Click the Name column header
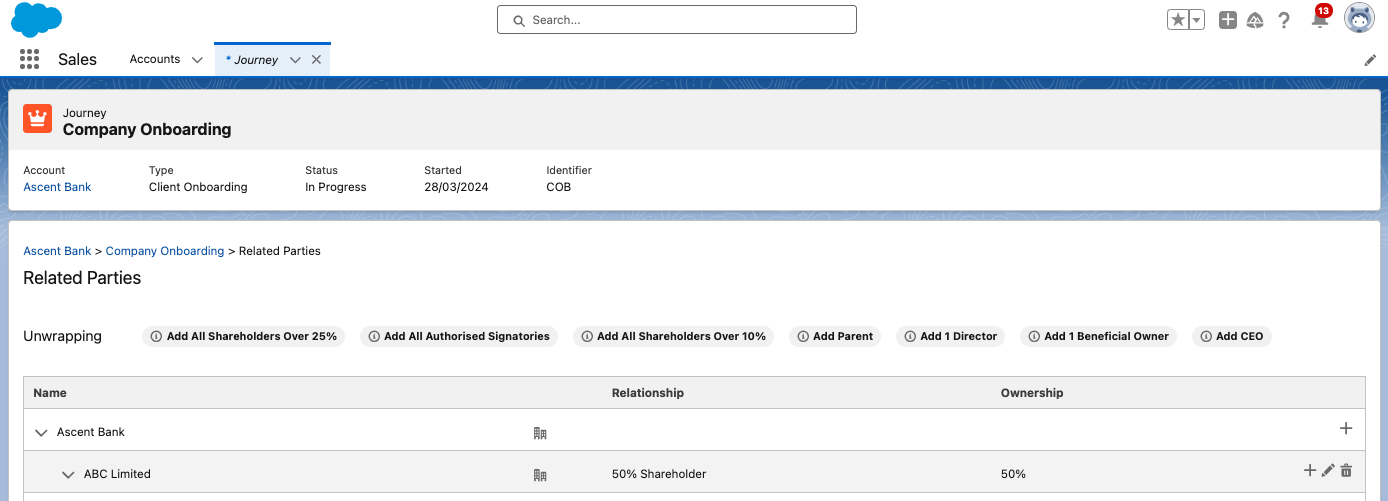1388x501 pixels. coord(50,393)
